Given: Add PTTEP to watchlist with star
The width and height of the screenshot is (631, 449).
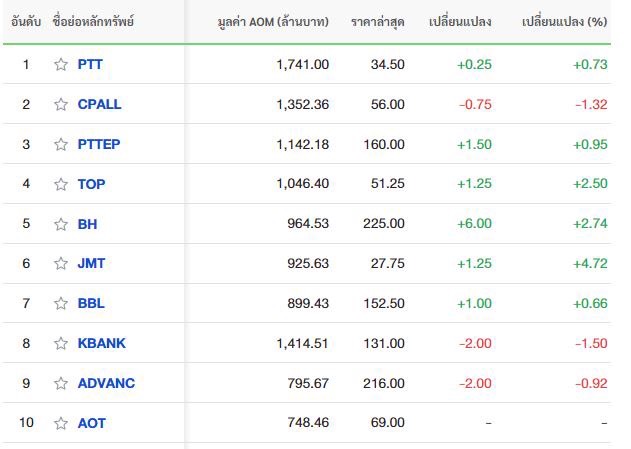Looking at the screenshot, I should 61,144.
